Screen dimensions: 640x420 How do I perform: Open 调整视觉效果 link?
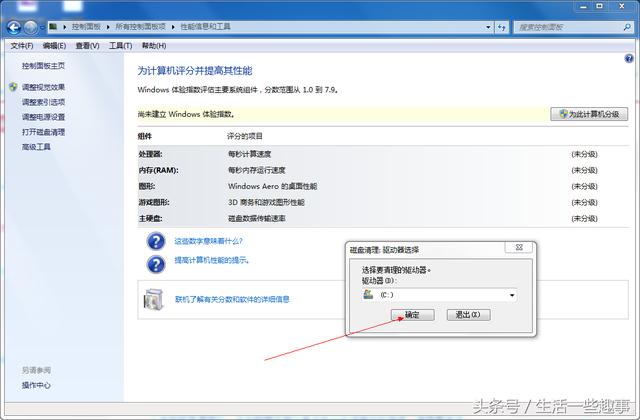coord(43,87)
